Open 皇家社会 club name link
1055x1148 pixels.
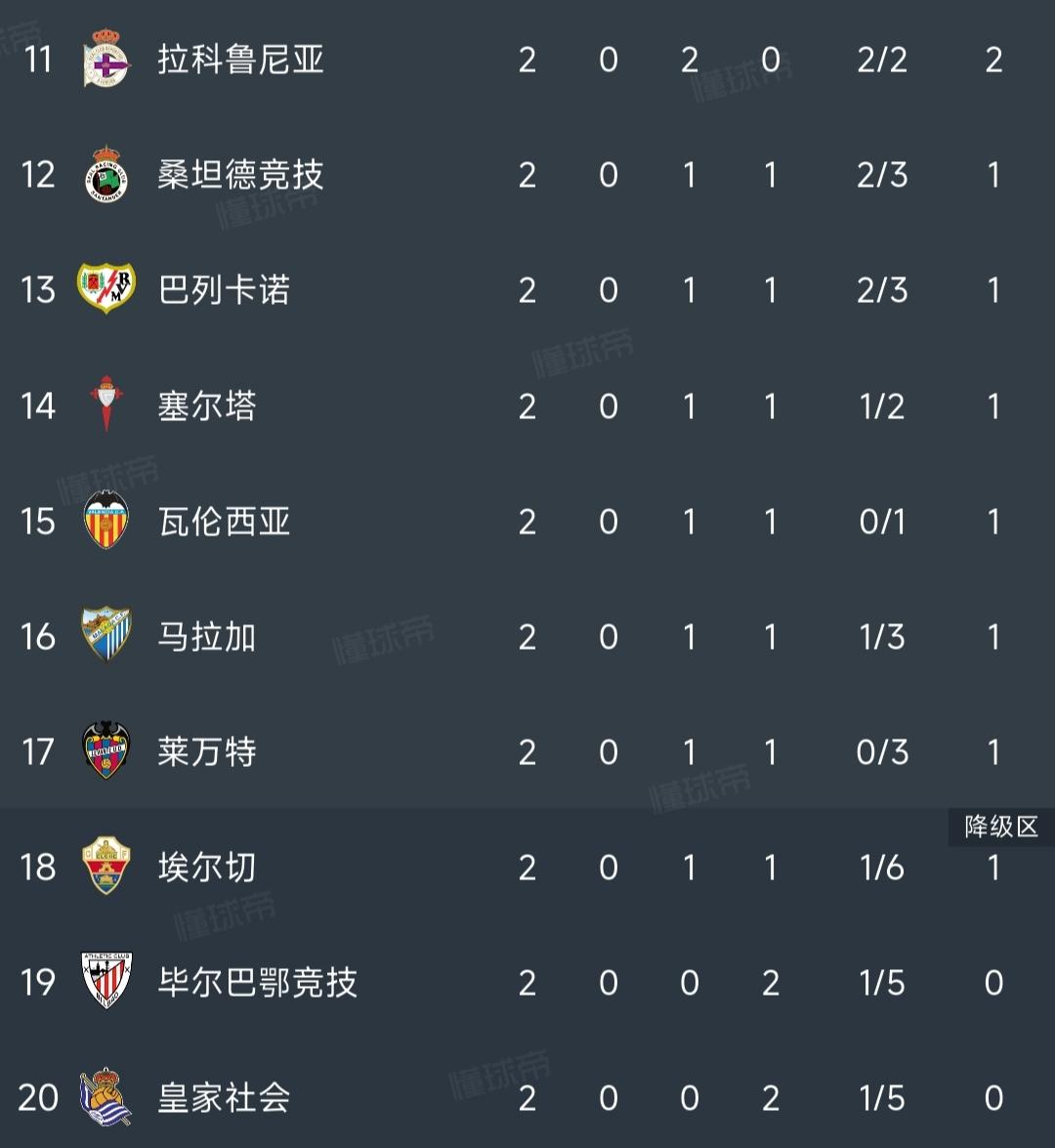[224, 1097]
